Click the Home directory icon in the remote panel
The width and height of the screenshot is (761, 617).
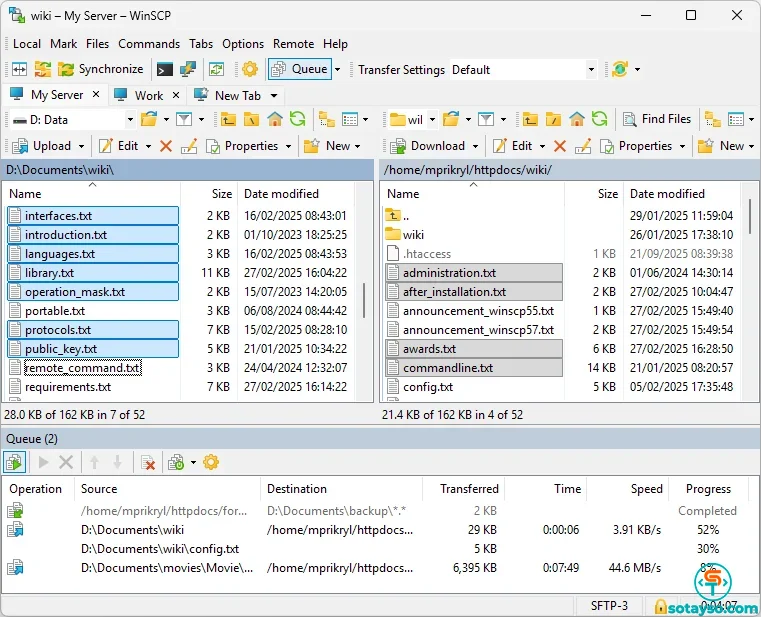(577, 119)
